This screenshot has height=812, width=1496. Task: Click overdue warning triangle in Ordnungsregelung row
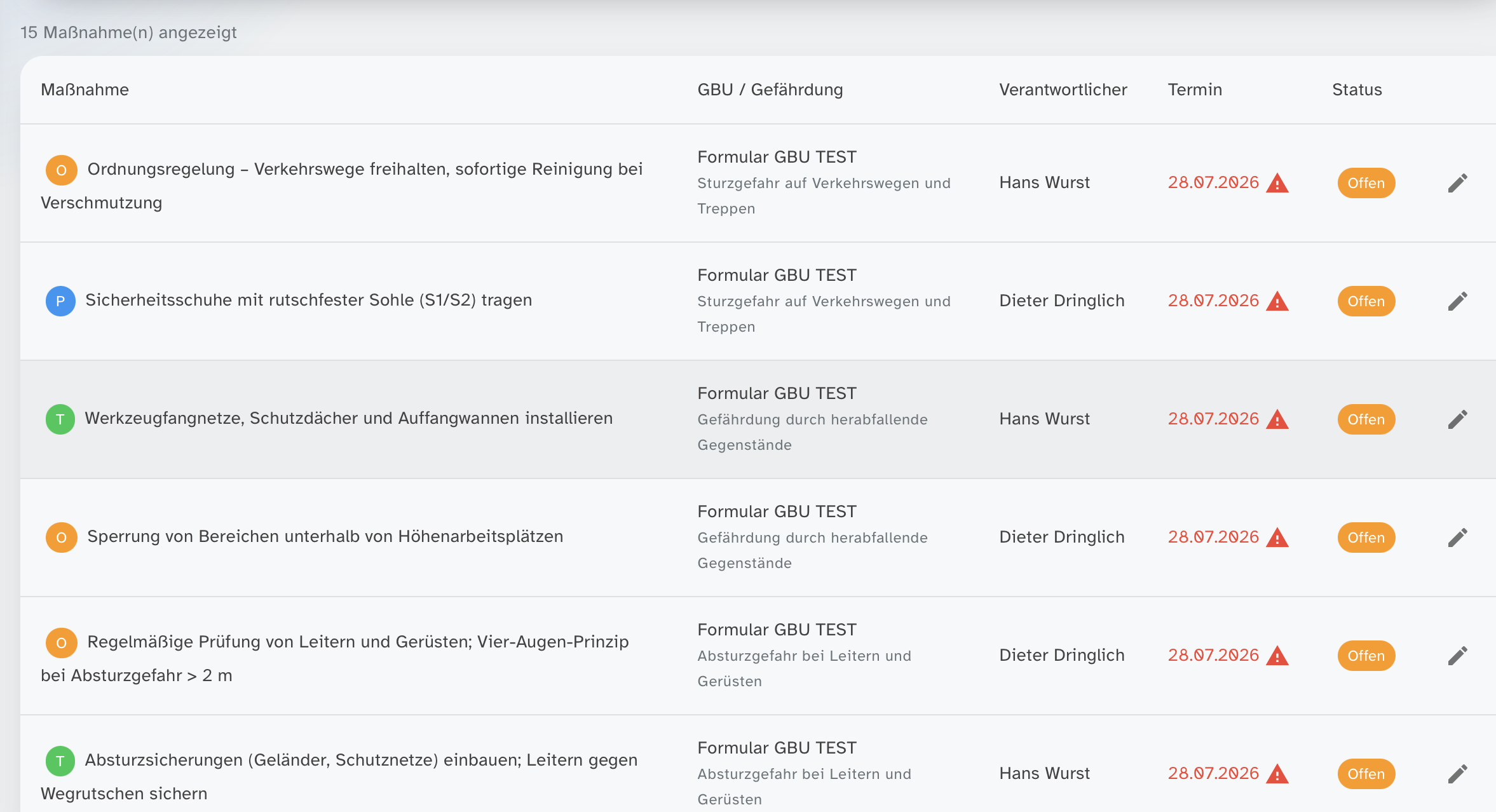[1277, 183]
